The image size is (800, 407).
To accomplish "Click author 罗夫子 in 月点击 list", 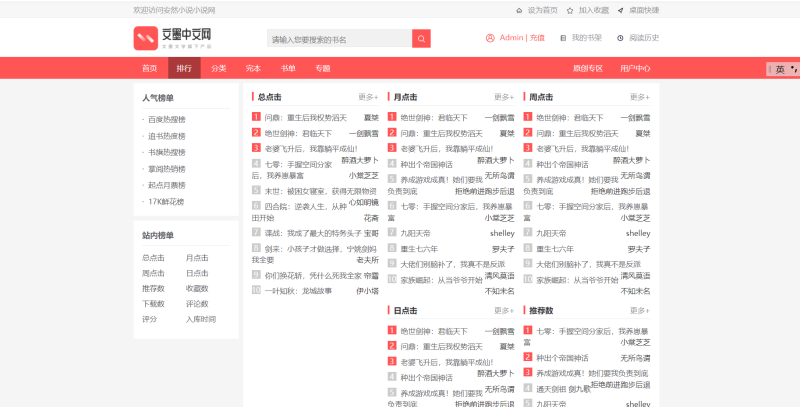I will click(503, 249).
